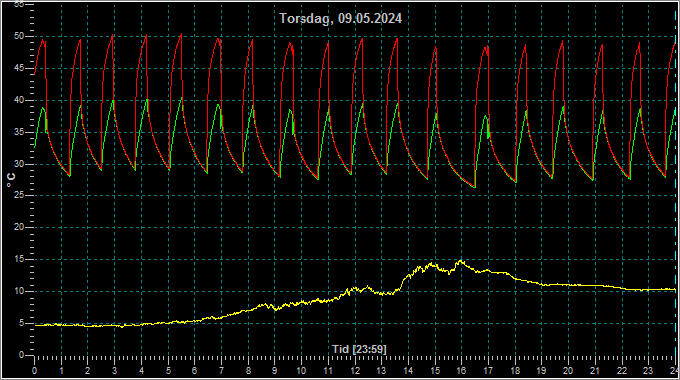Viewport: 680px width, 380px height.
Task: Click the 30 value on temperature axis
Action: [x=19, y=164]
